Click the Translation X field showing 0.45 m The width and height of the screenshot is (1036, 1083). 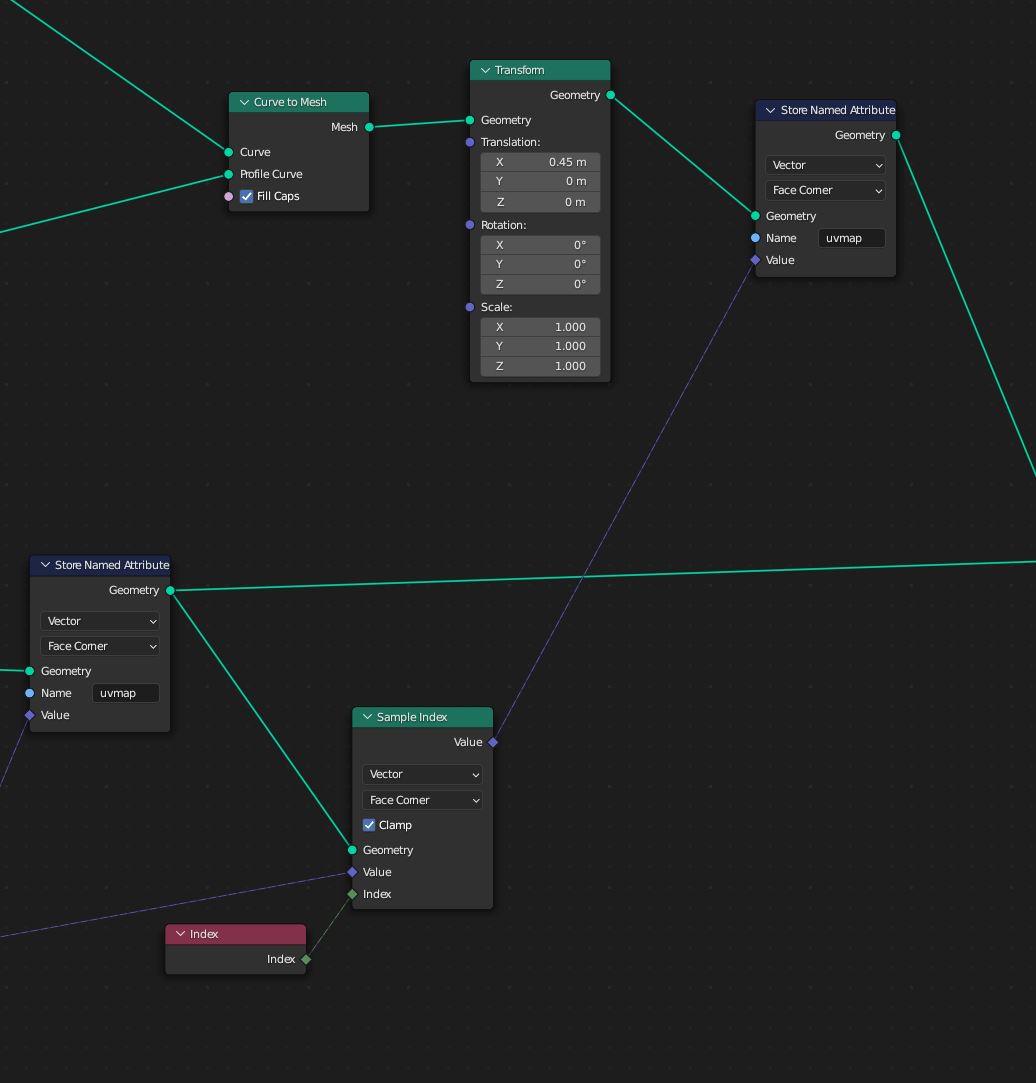[540, 162]
